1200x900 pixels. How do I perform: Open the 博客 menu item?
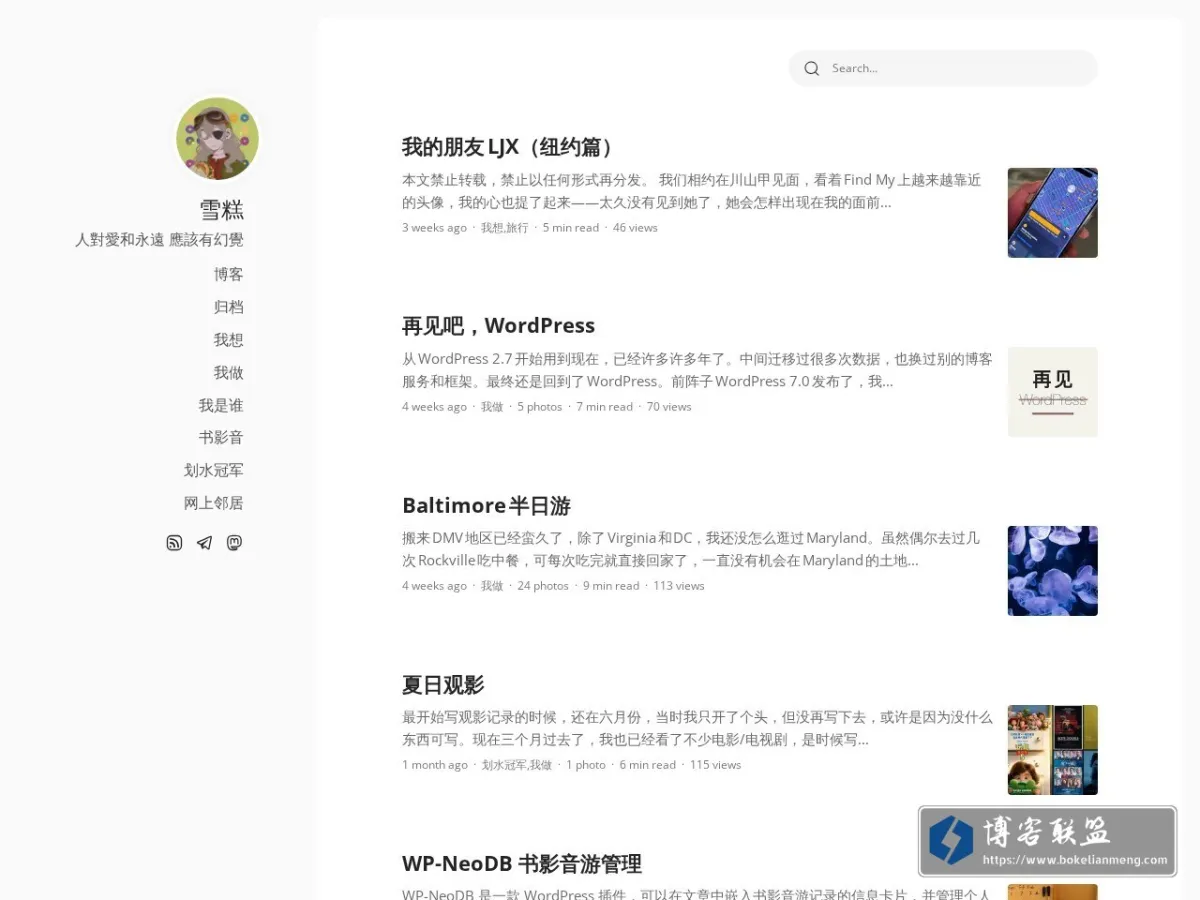[x=228, y=274]
